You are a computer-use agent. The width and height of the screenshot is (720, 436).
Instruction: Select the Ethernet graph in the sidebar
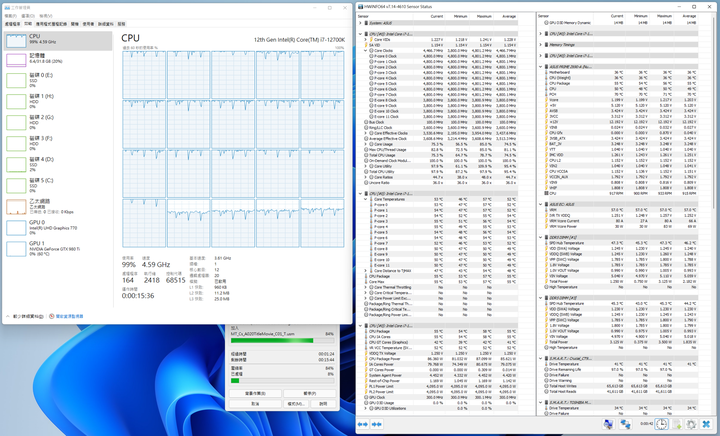58,207
